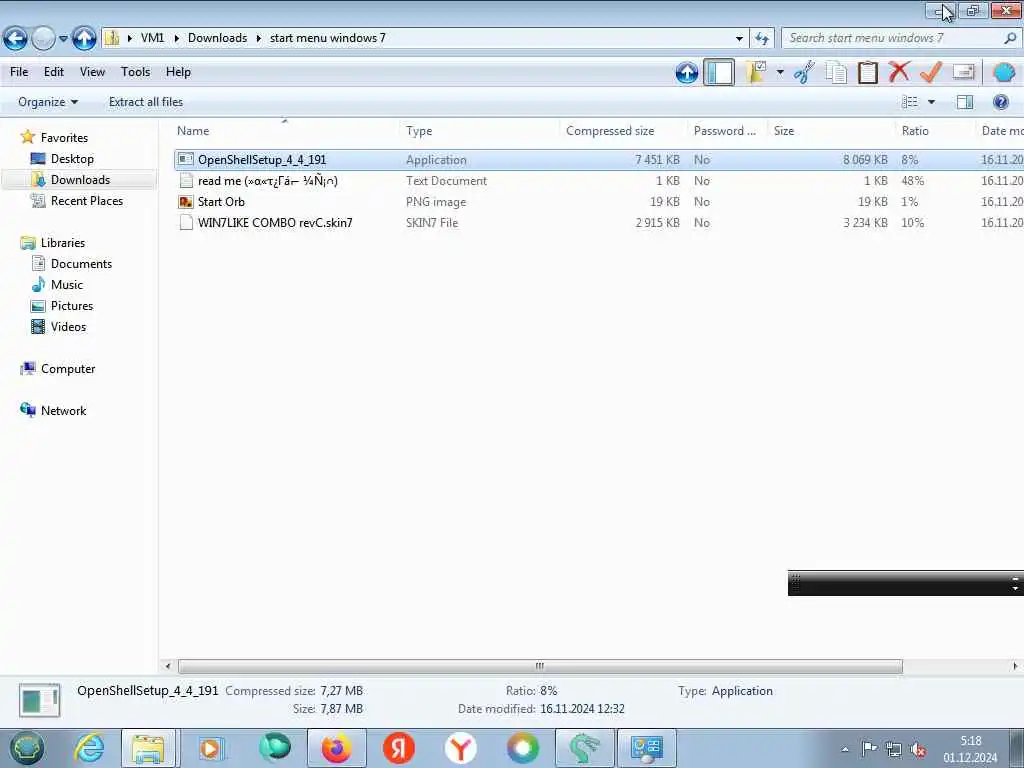The image size is (1024, 768).
Task: Select Downloads in the address breadcrumb
Action: point(217,38)
